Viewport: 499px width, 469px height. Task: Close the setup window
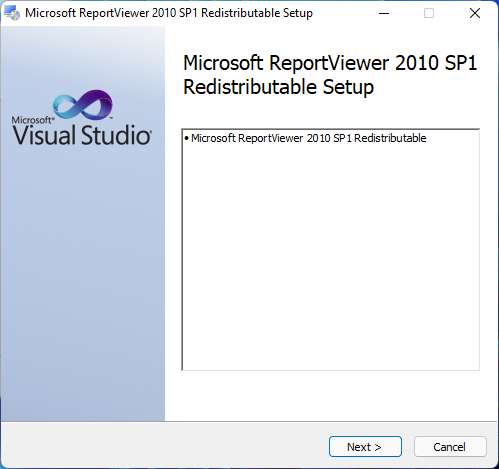click(475, 13)
